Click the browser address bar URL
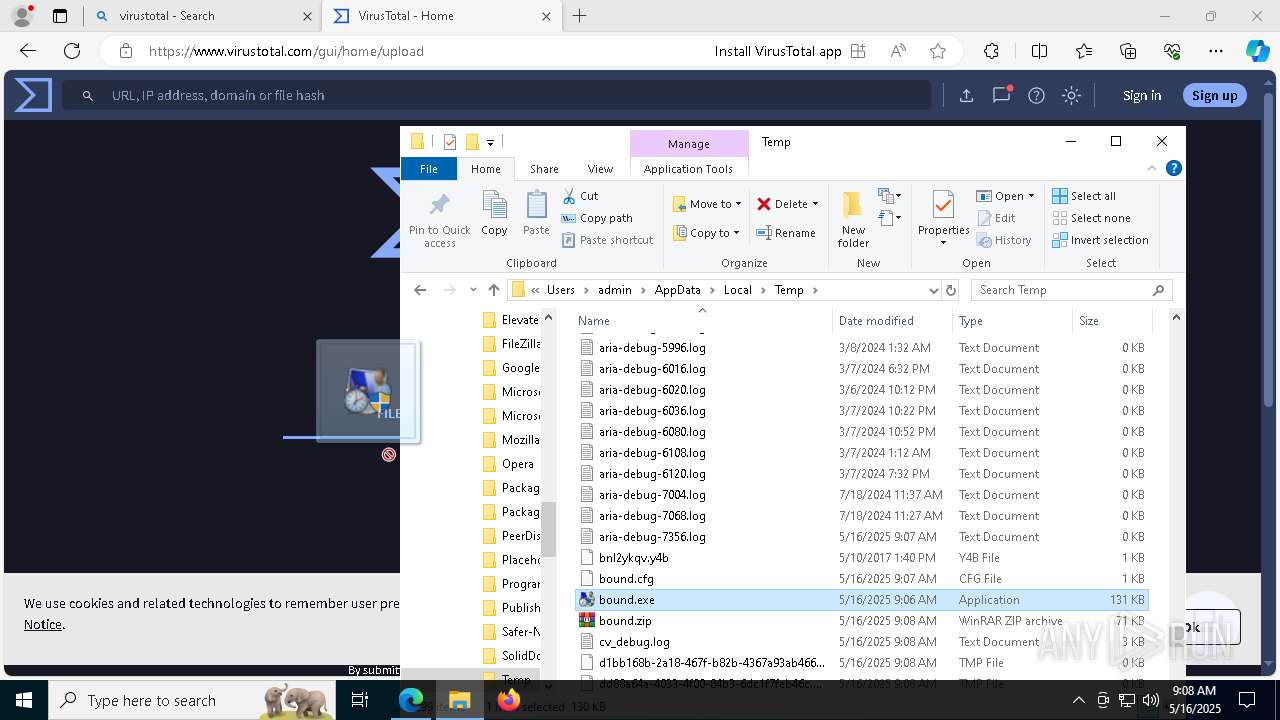This screenshot has height=720, width=1280. pyautogui.click(x=286, y=51)
